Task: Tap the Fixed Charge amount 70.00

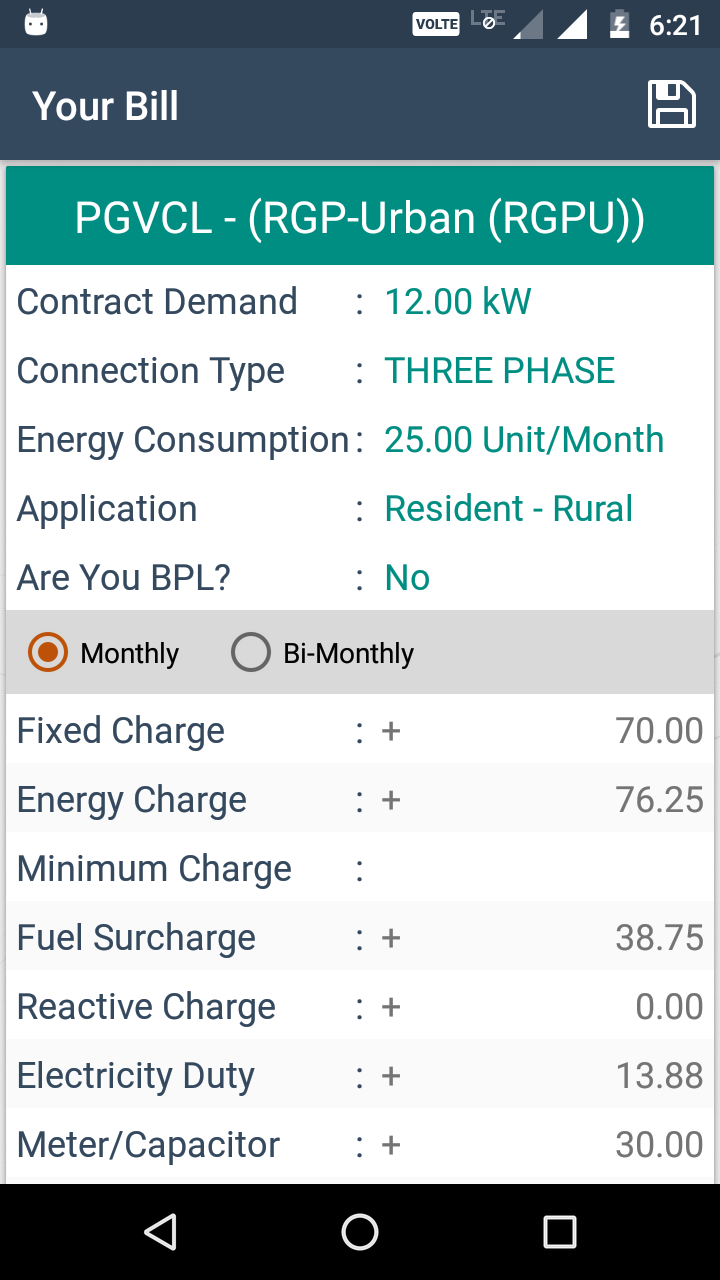Action: [660, 731]
